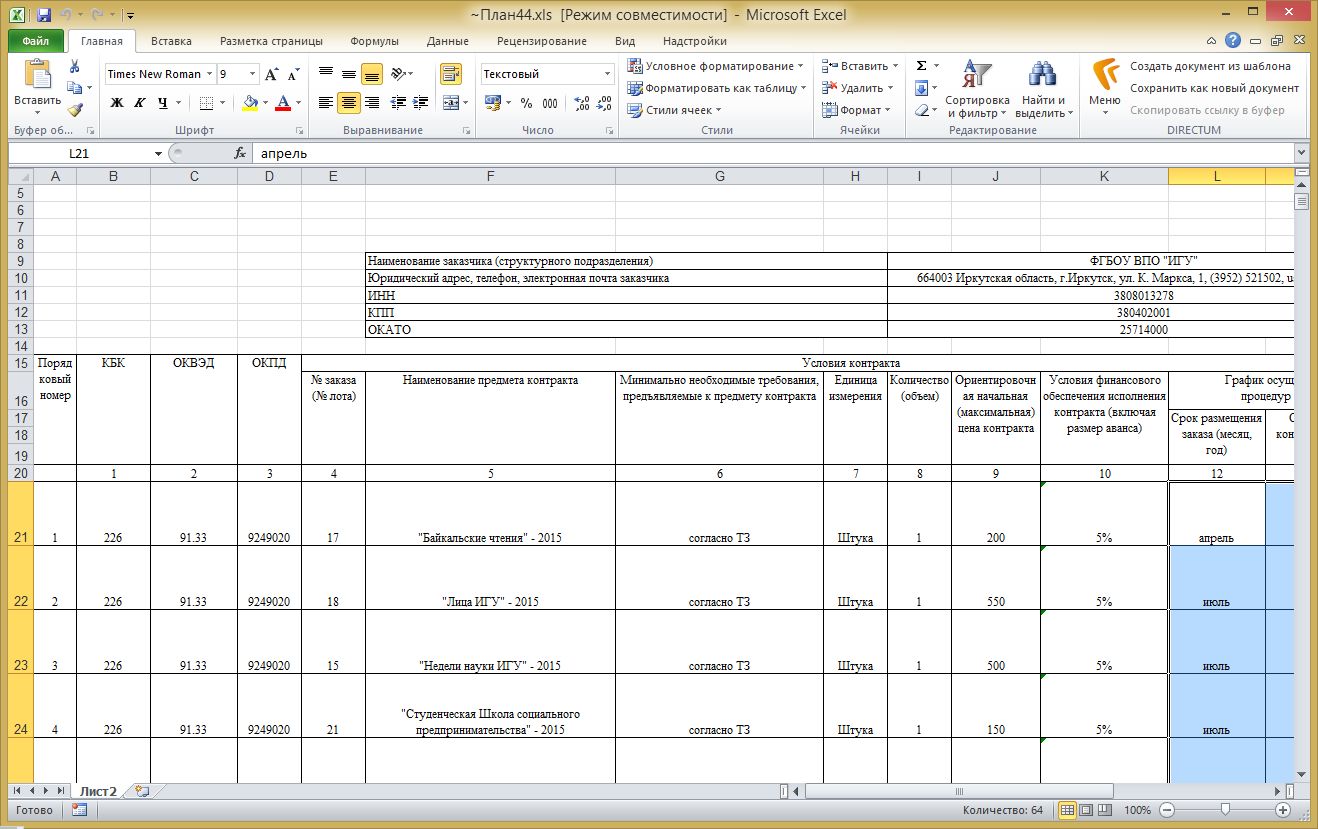The width and height of the screenshot is (1318, 829).
Task: Click Сохранить как новый документ
Action: point(1214,88)
